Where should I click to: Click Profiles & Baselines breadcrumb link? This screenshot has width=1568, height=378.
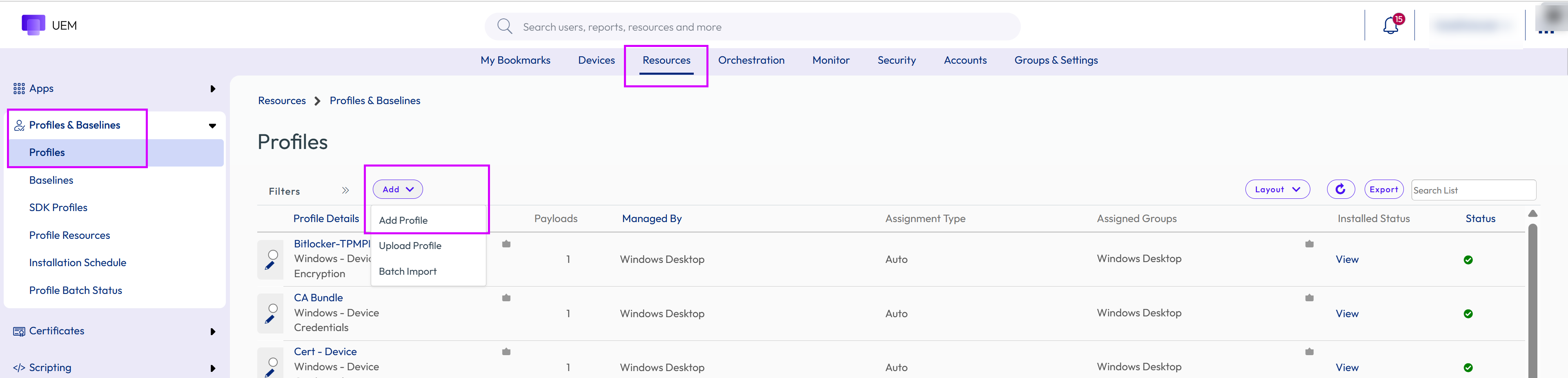(375, 101)
